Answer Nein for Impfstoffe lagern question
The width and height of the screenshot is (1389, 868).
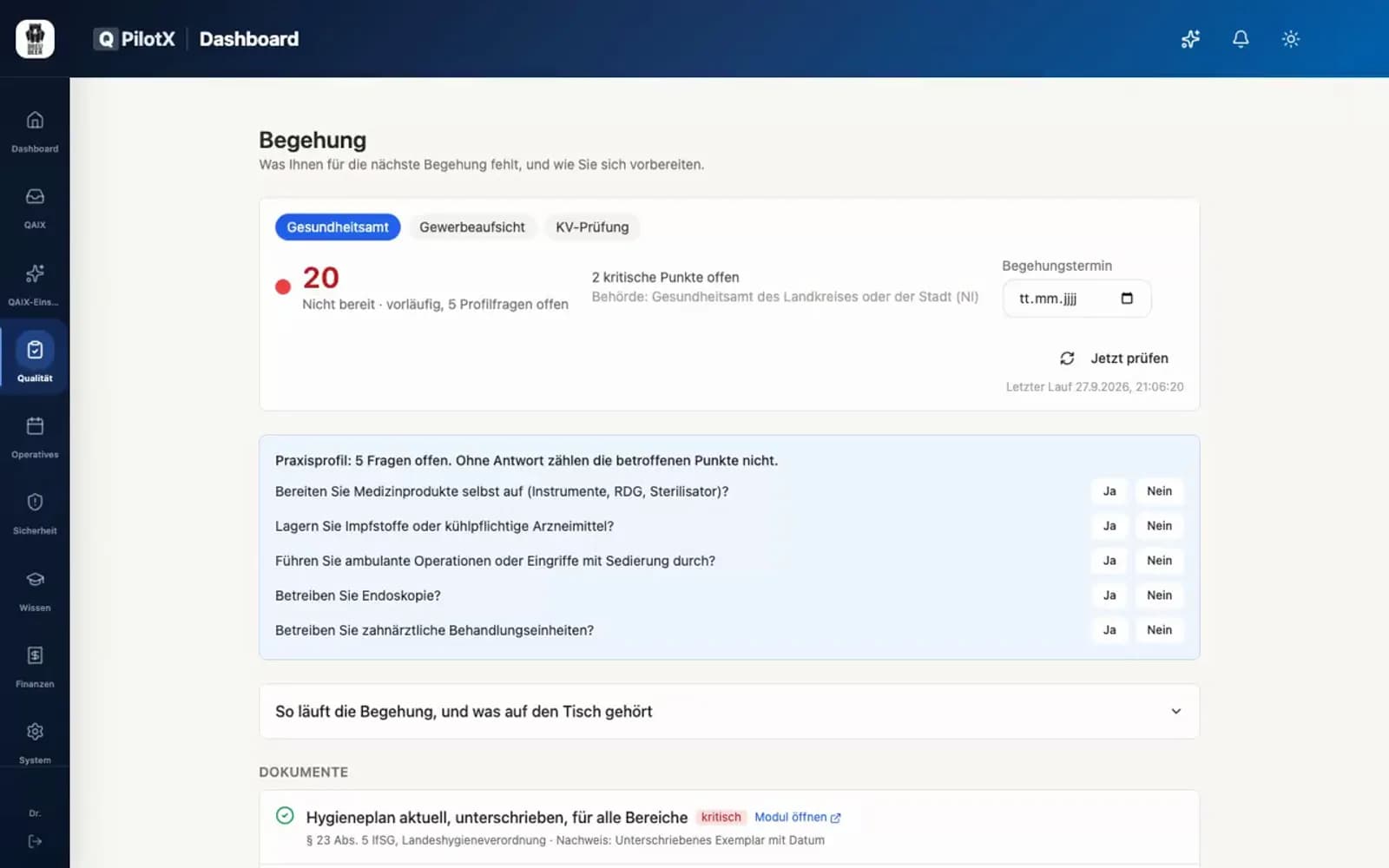tap(1159, 526)
